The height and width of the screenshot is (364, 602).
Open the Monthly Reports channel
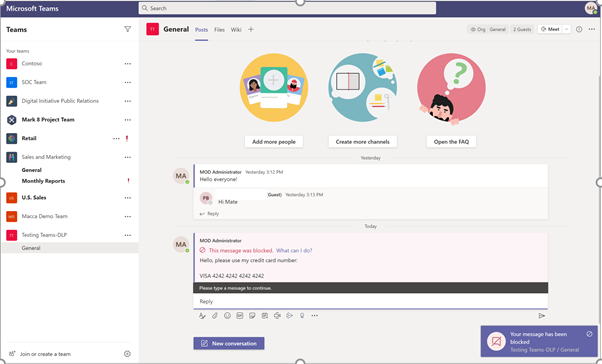point(43,181)
